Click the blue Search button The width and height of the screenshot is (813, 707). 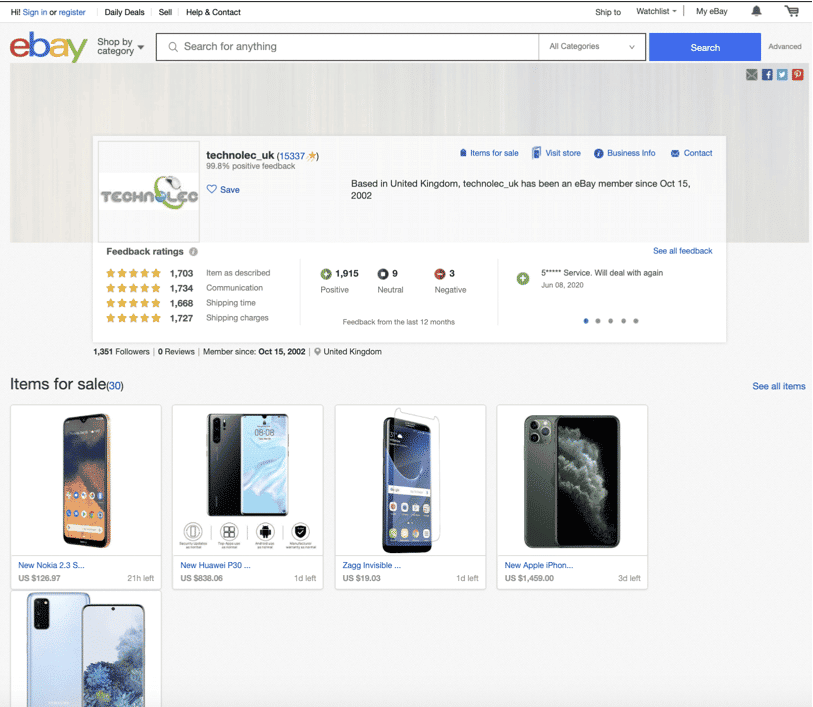705,47
